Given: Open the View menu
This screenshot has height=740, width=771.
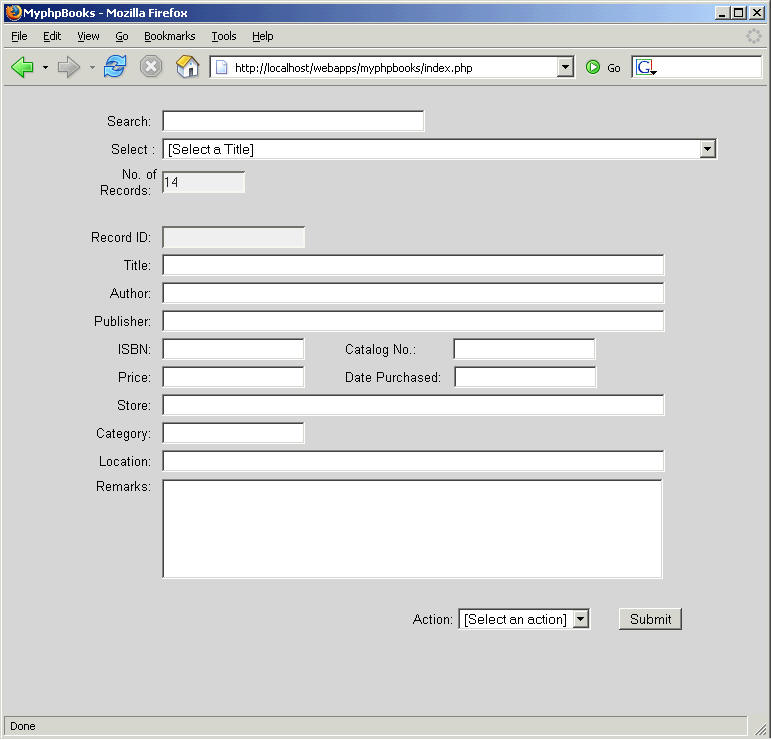Looking at the screenshot, I should coord(88,36).
